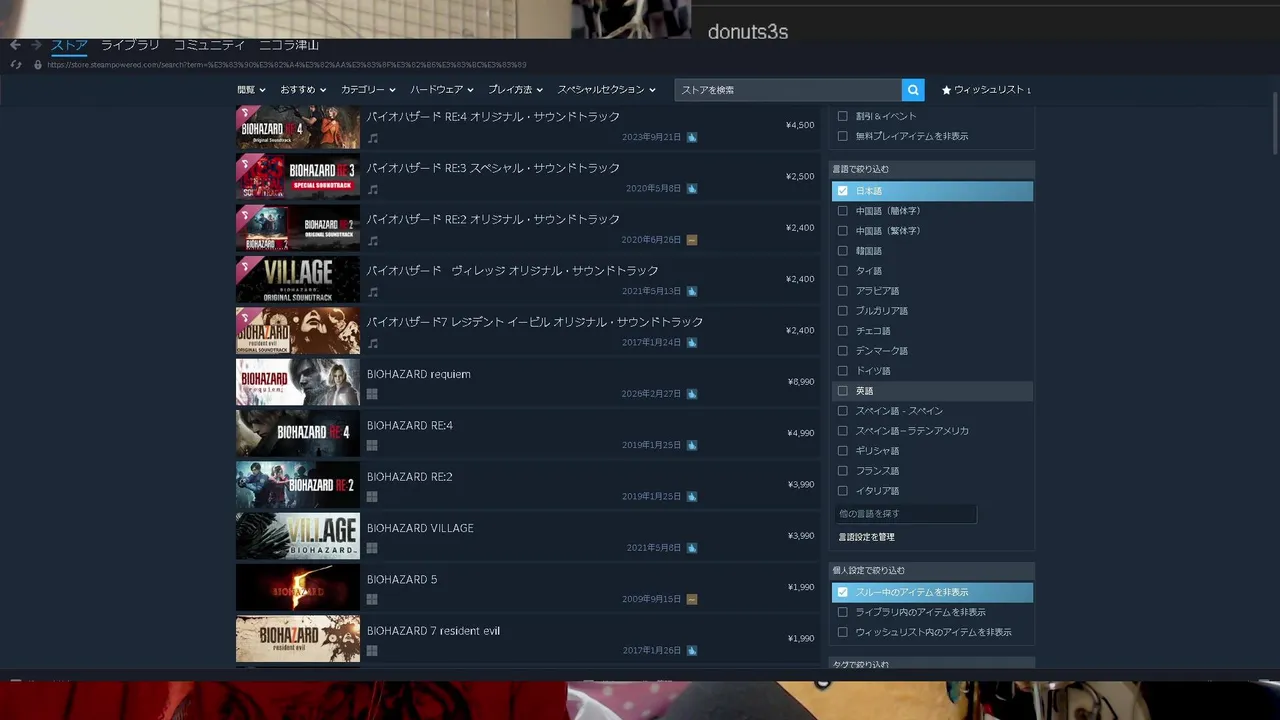Click the music note icon for バイオハザード7 soundtrack
The height and width of the screenshot is (720, 1280).
373,343
